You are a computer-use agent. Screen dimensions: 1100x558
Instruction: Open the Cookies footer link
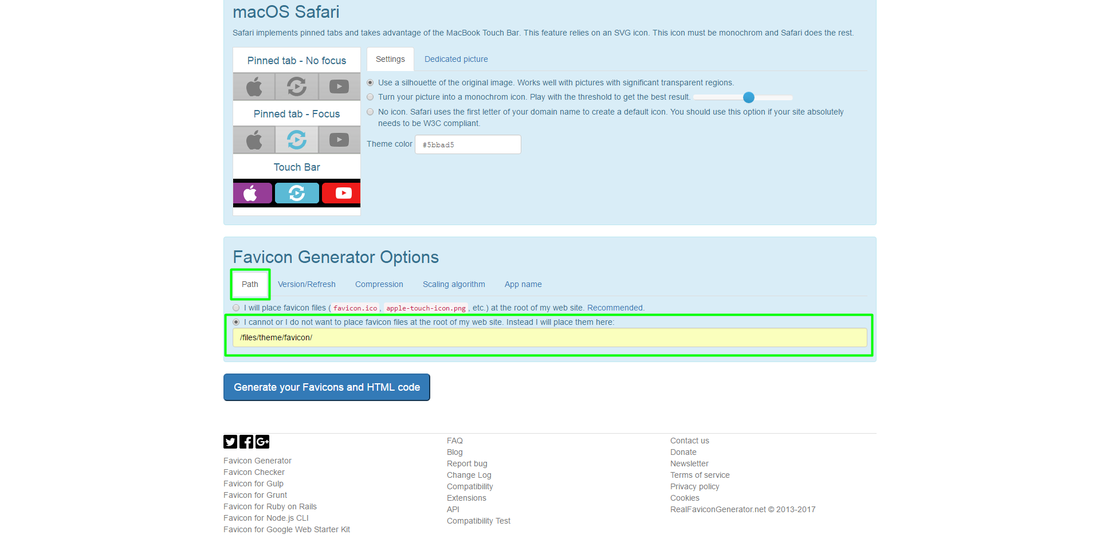click(x=685, y=498)
